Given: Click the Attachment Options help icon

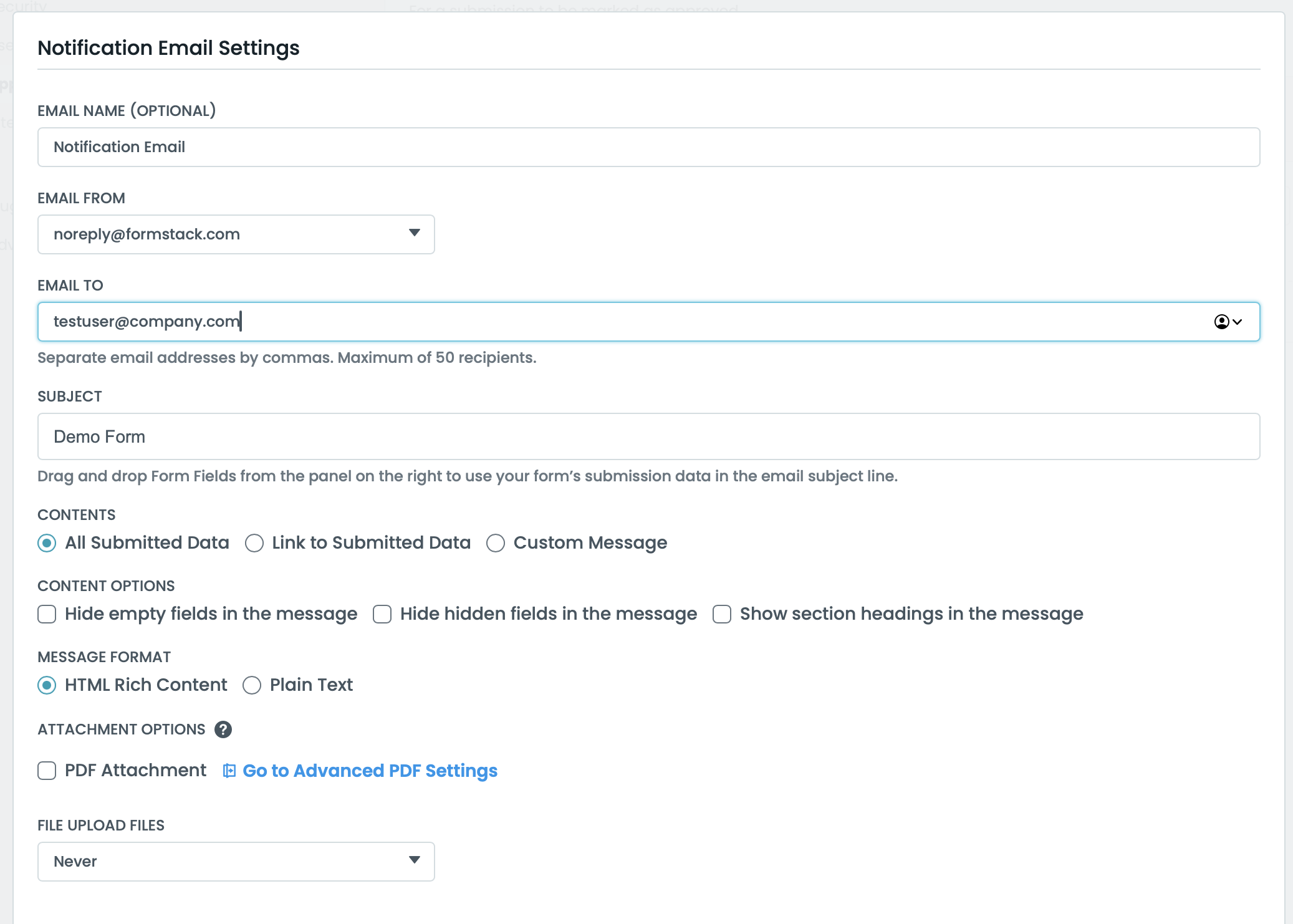Looking at the screenshot, I should tap(223, 729).
